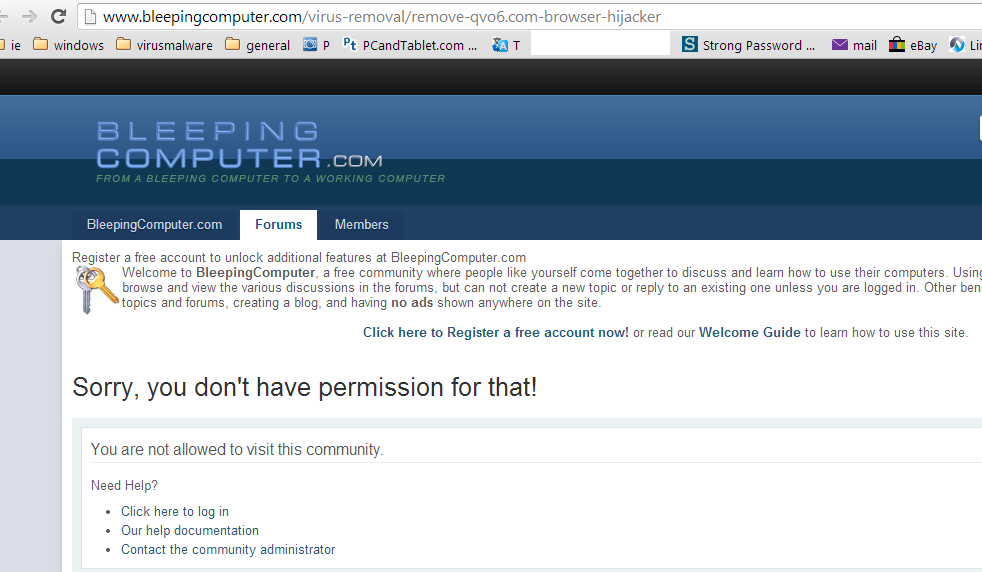This screenshot has width=982, height=572.
Task: Click 'Click here to Register a free account now!'
Action: [x=495, y=332]
